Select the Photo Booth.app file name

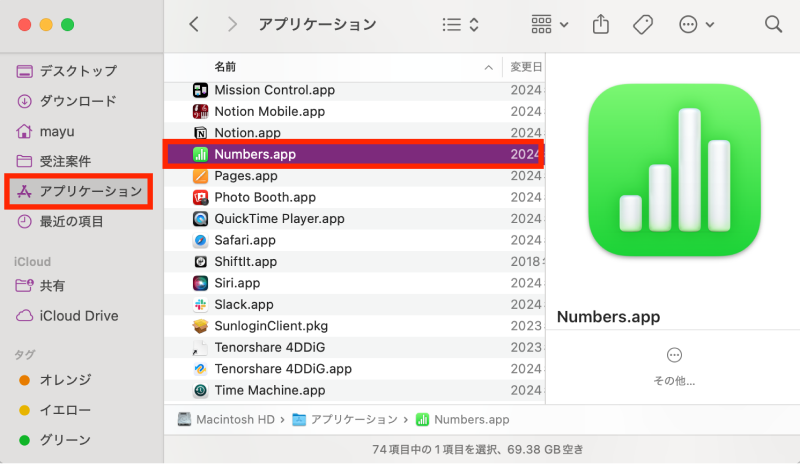pos(265,198)
